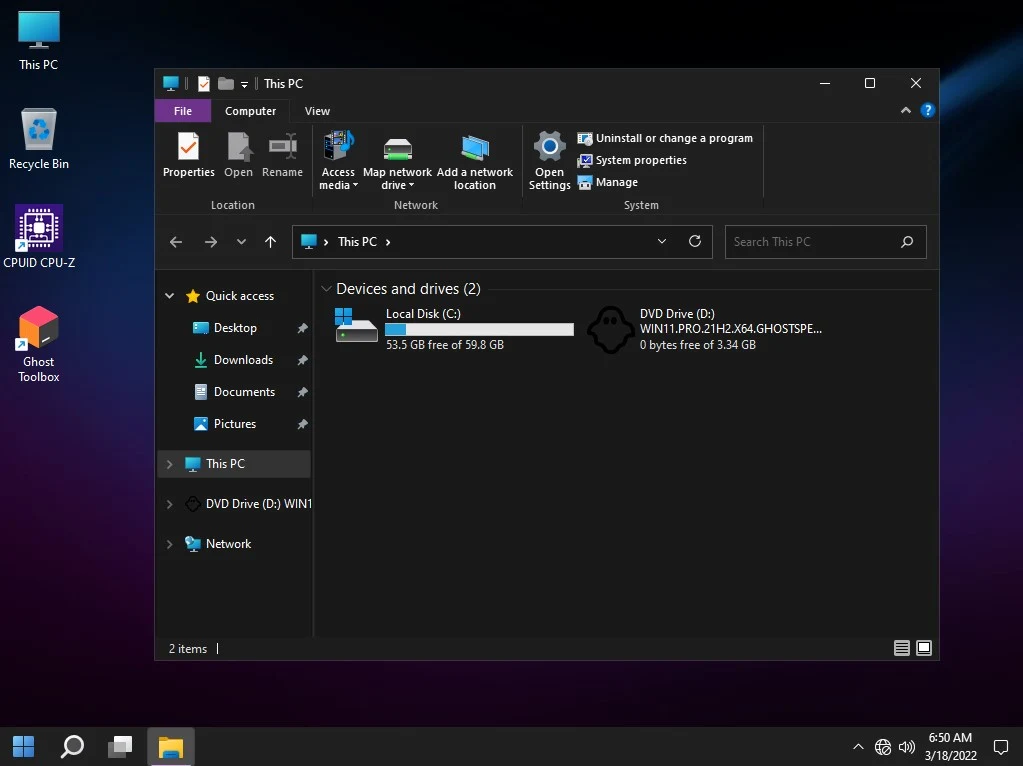The width and height of the screenshot is (1023, 766).
Task: Select the DVD Drive (D:) ghost icon
Action: 610,330
